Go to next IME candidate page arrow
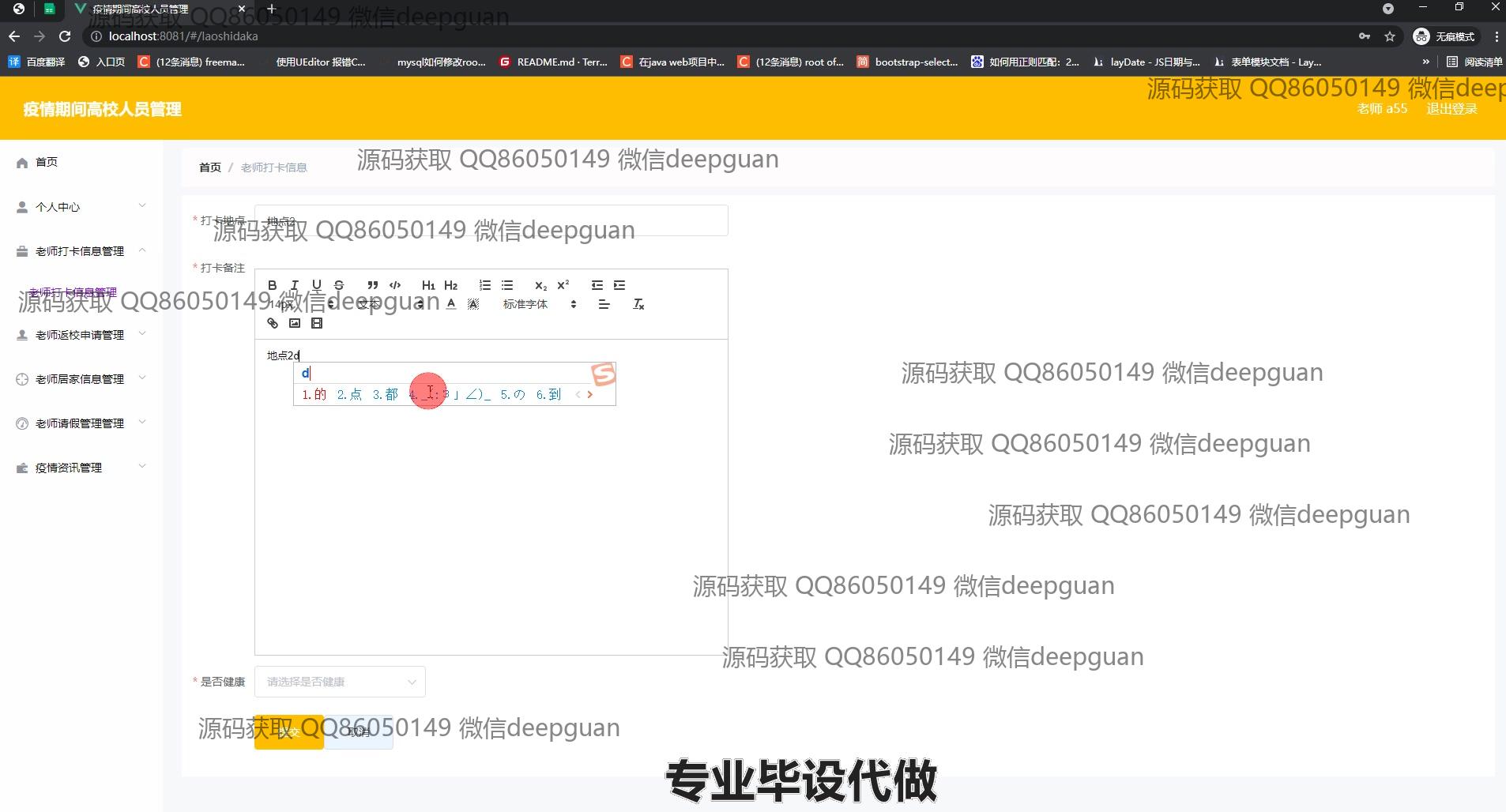This screenshot has width=1506, height=812. pos(589,394)
